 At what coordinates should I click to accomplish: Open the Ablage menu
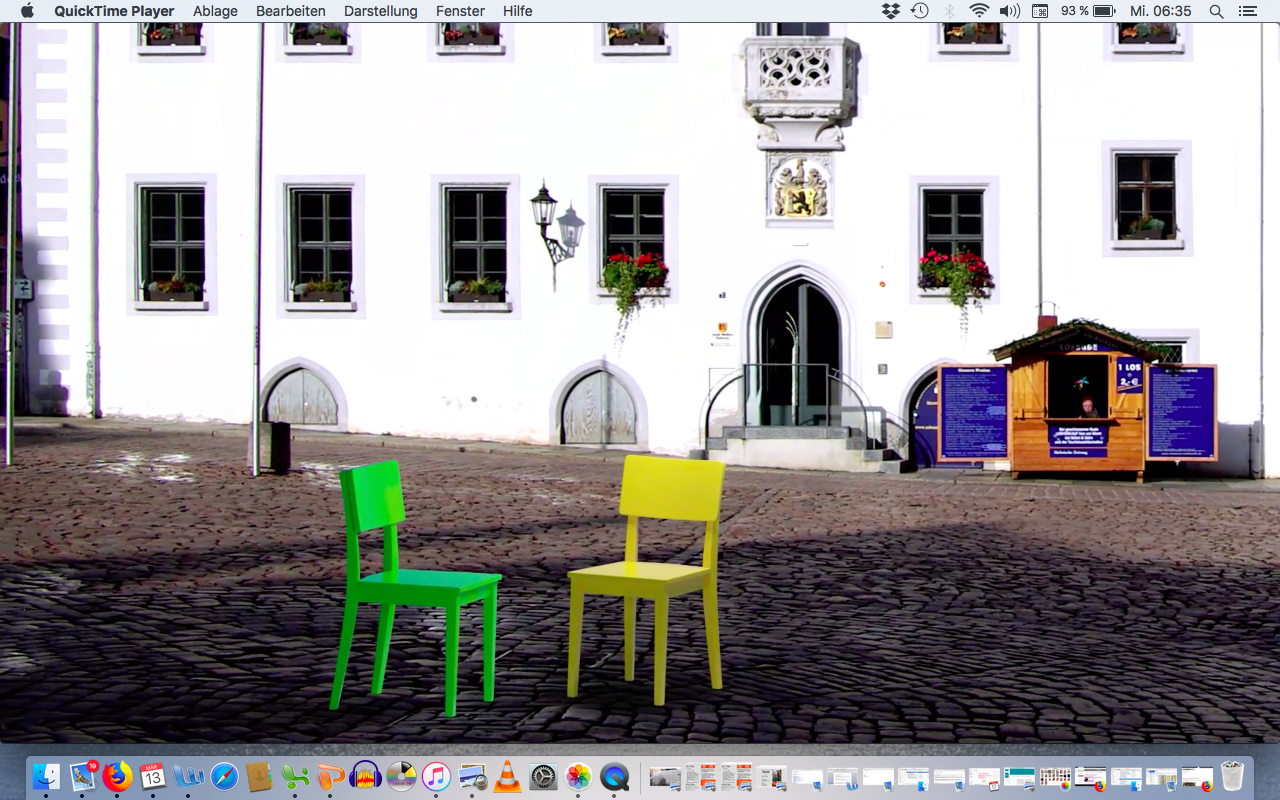215,11
